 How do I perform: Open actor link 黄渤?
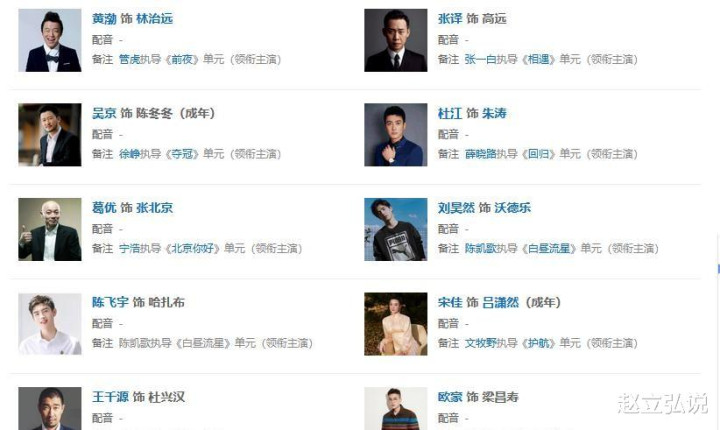click(x=104, y=19)
